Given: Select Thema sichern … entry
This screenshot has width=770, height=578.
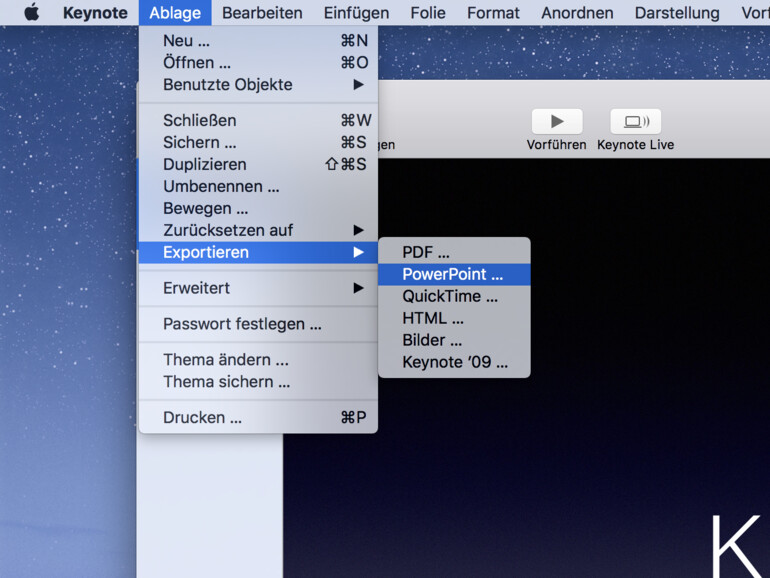Looking at the screenshot, I should [258, 382].
